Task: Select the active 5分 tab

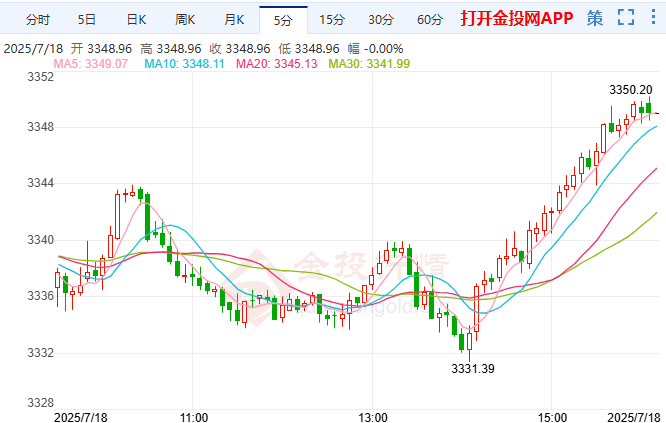Action: (x=283, y=20)
